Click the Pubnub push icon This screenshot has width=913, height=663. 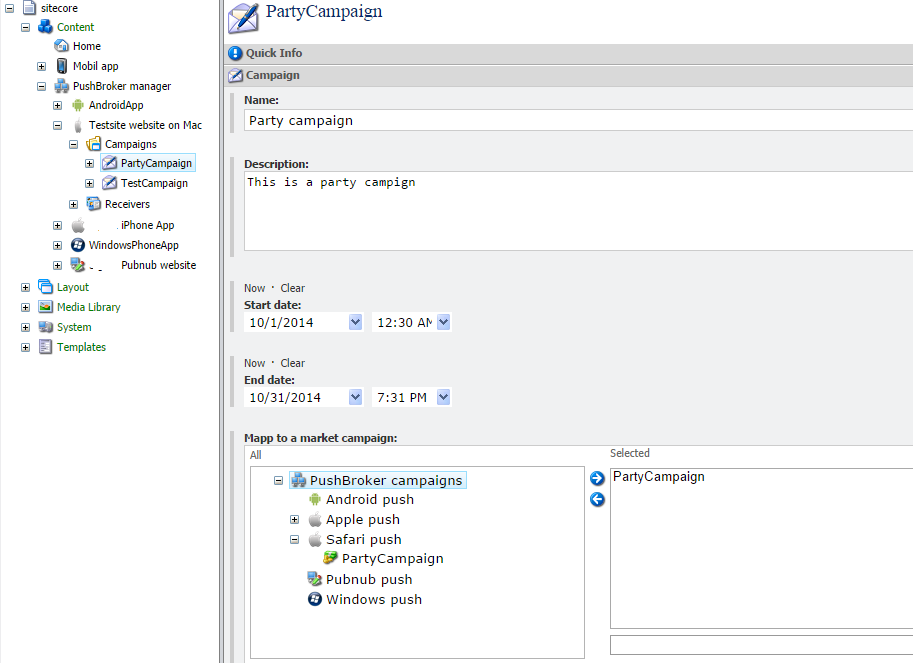click(314, 579)
